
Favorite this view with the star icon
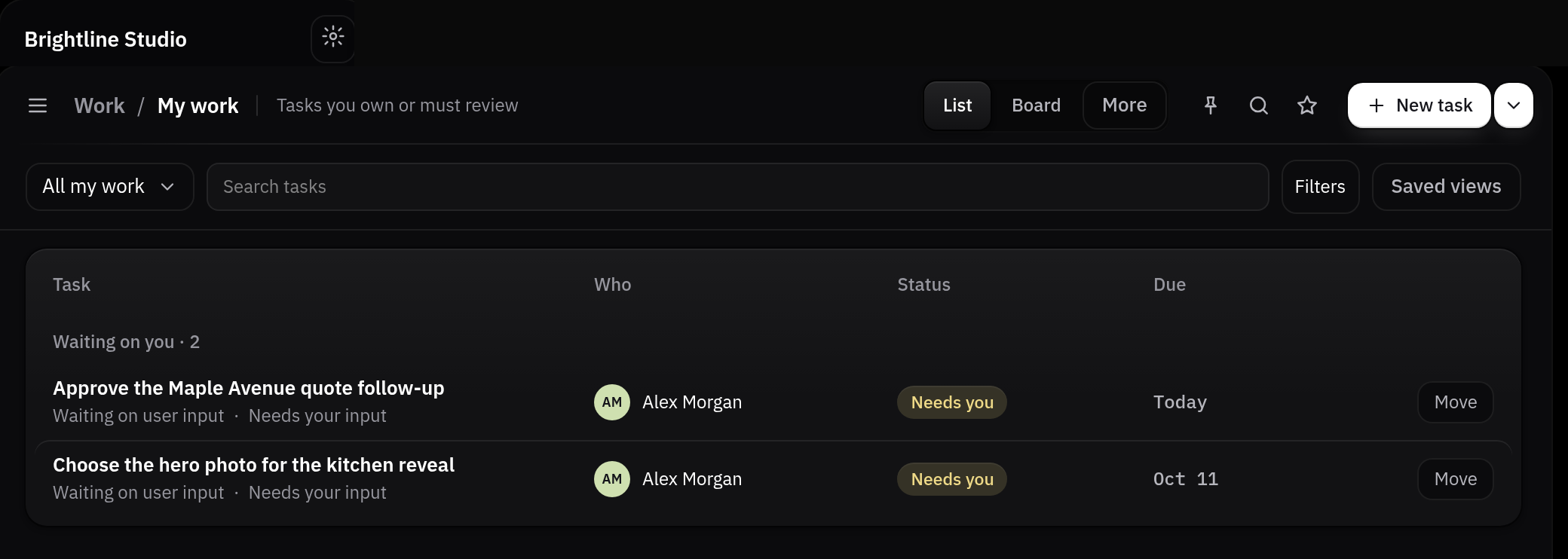tap(1307, 105)
